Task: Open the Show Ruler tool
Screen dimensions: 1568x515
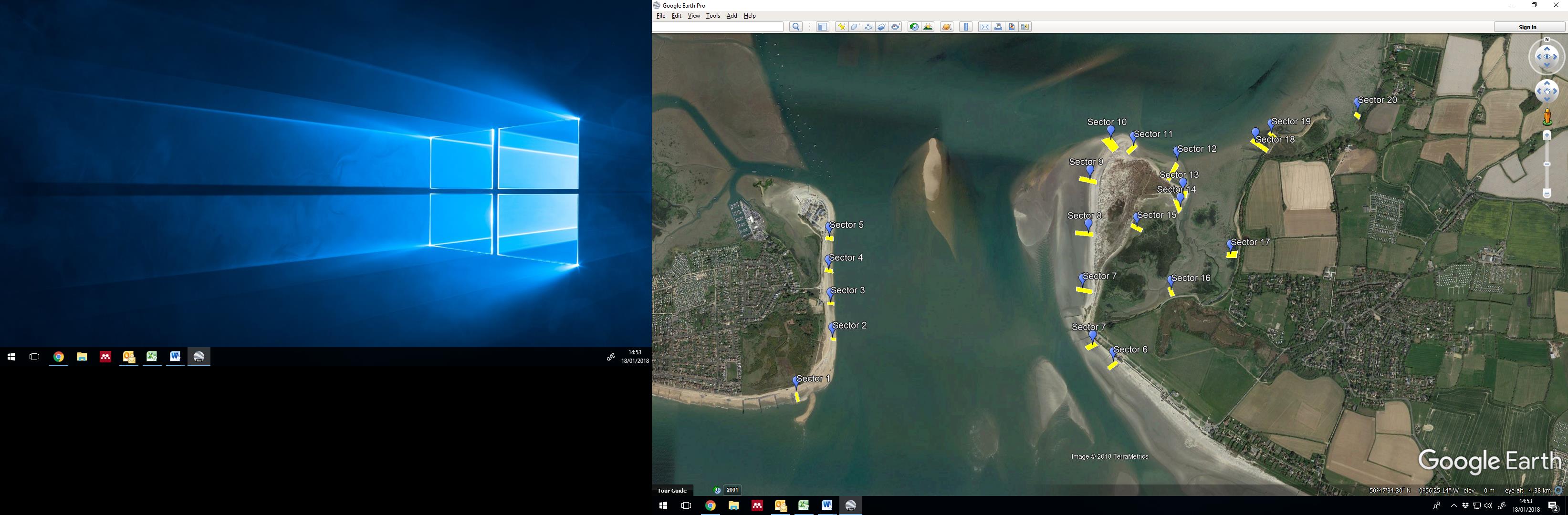Action: point(966,27)
